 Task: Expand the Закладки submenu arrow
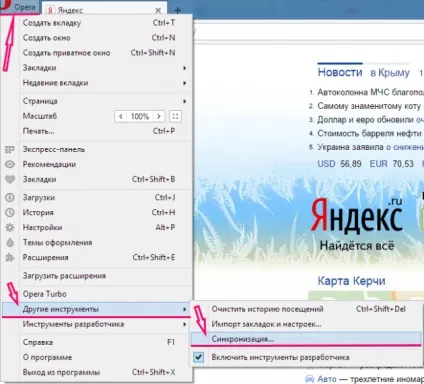(x=184, y=68)
